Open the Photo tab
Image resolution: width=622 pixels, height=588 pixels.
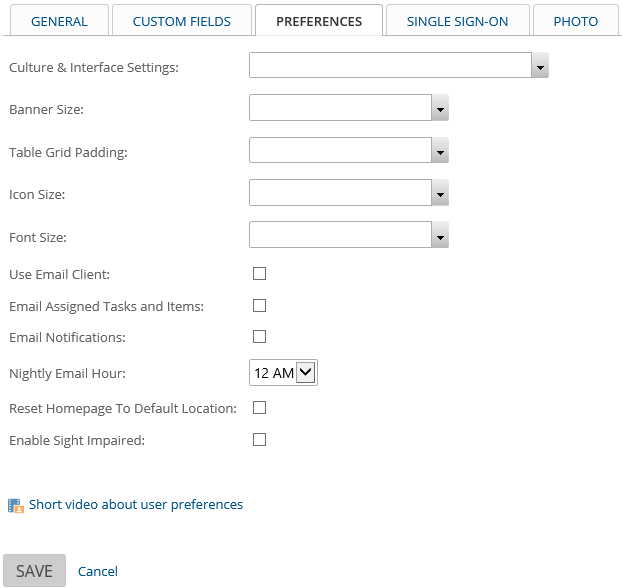tap(576, 21)
